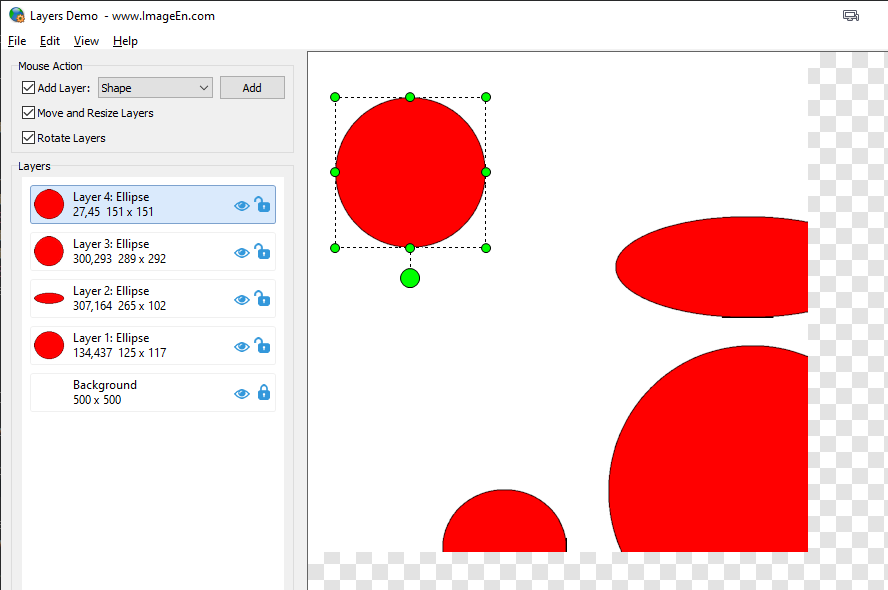Select Layer 2 flat ellipse thumbnail
This screenshot has width=888, height=590.
point(49,298)
